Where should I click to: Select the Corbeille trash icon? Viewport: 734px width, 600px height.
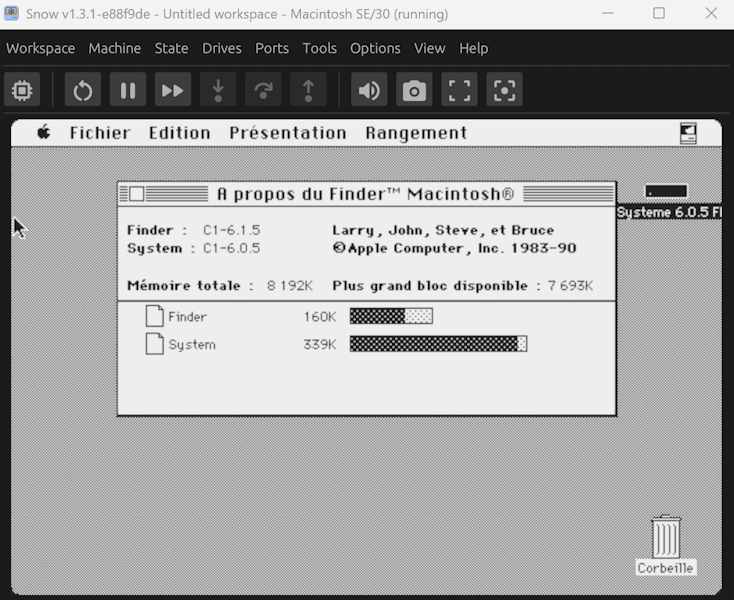[666, 536]
